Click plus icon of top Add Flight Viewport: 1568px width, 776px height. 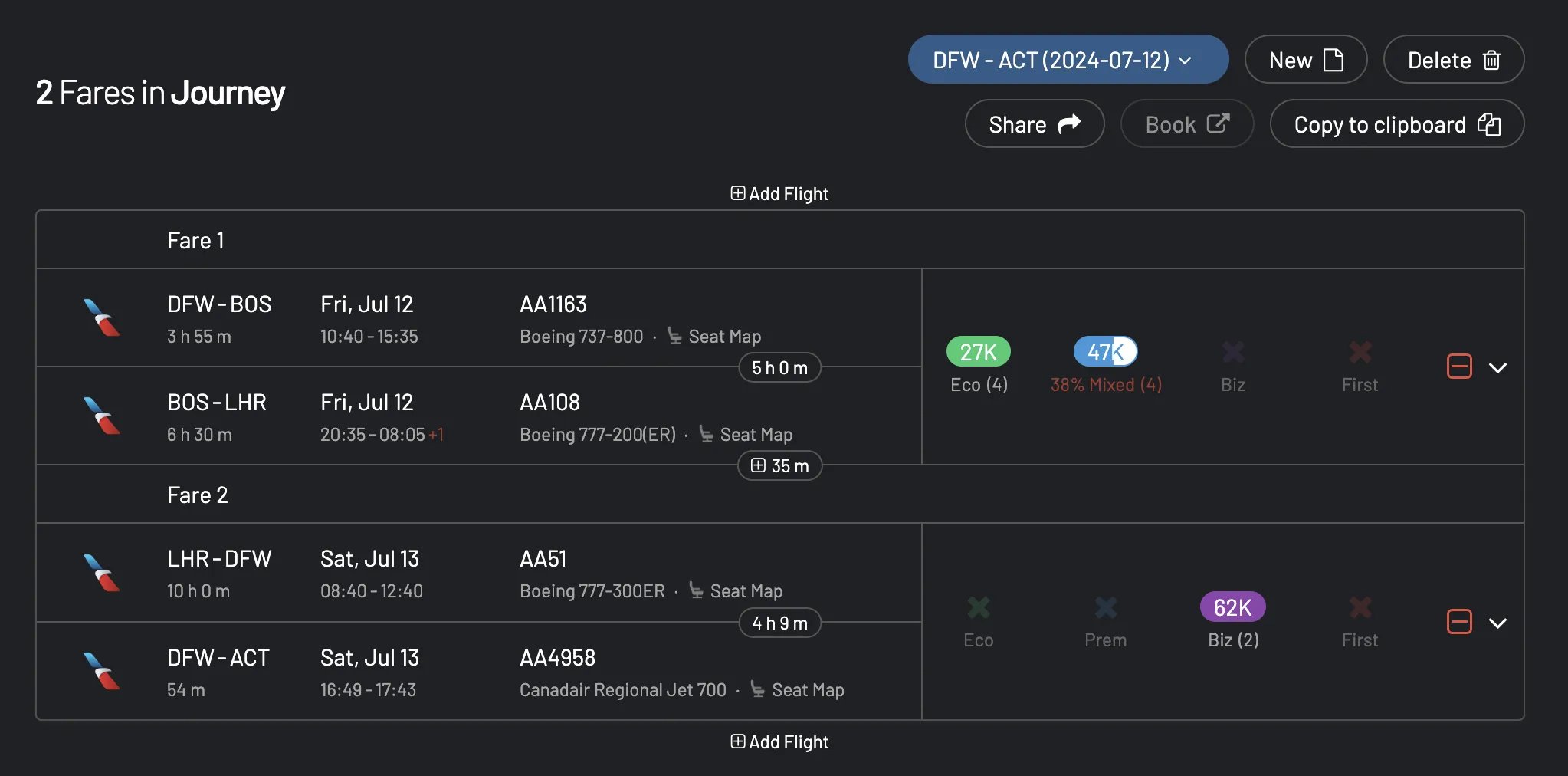(x=737, y=193)
